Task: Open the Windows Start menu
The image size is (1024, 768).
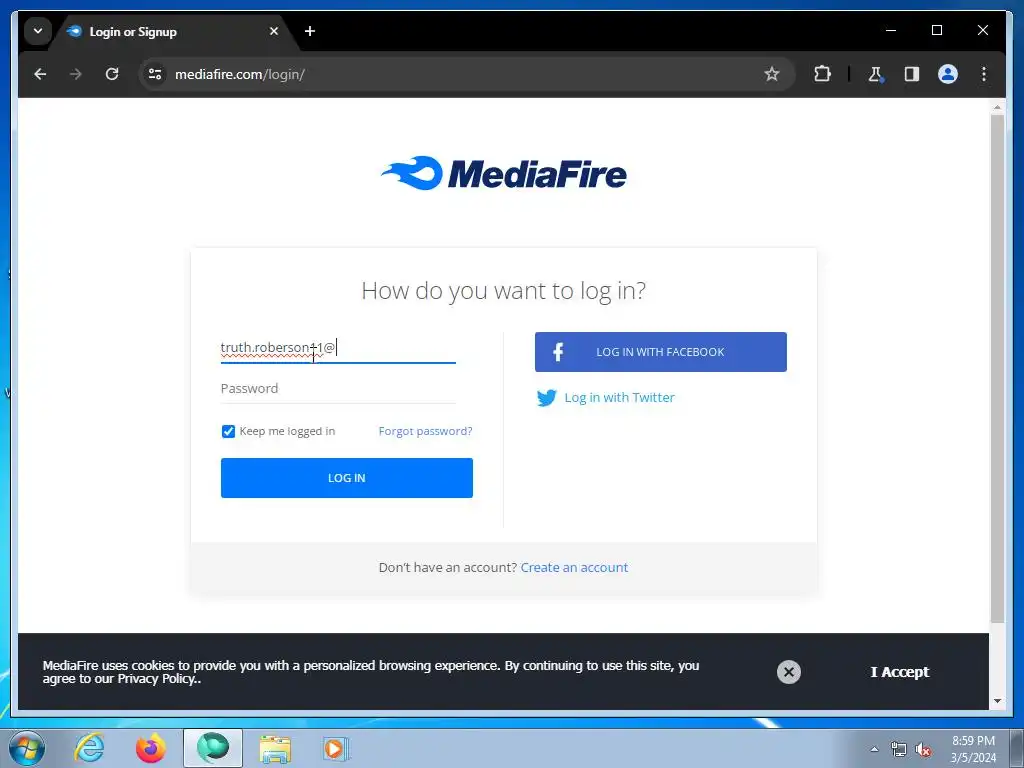Action: point(26,748)
